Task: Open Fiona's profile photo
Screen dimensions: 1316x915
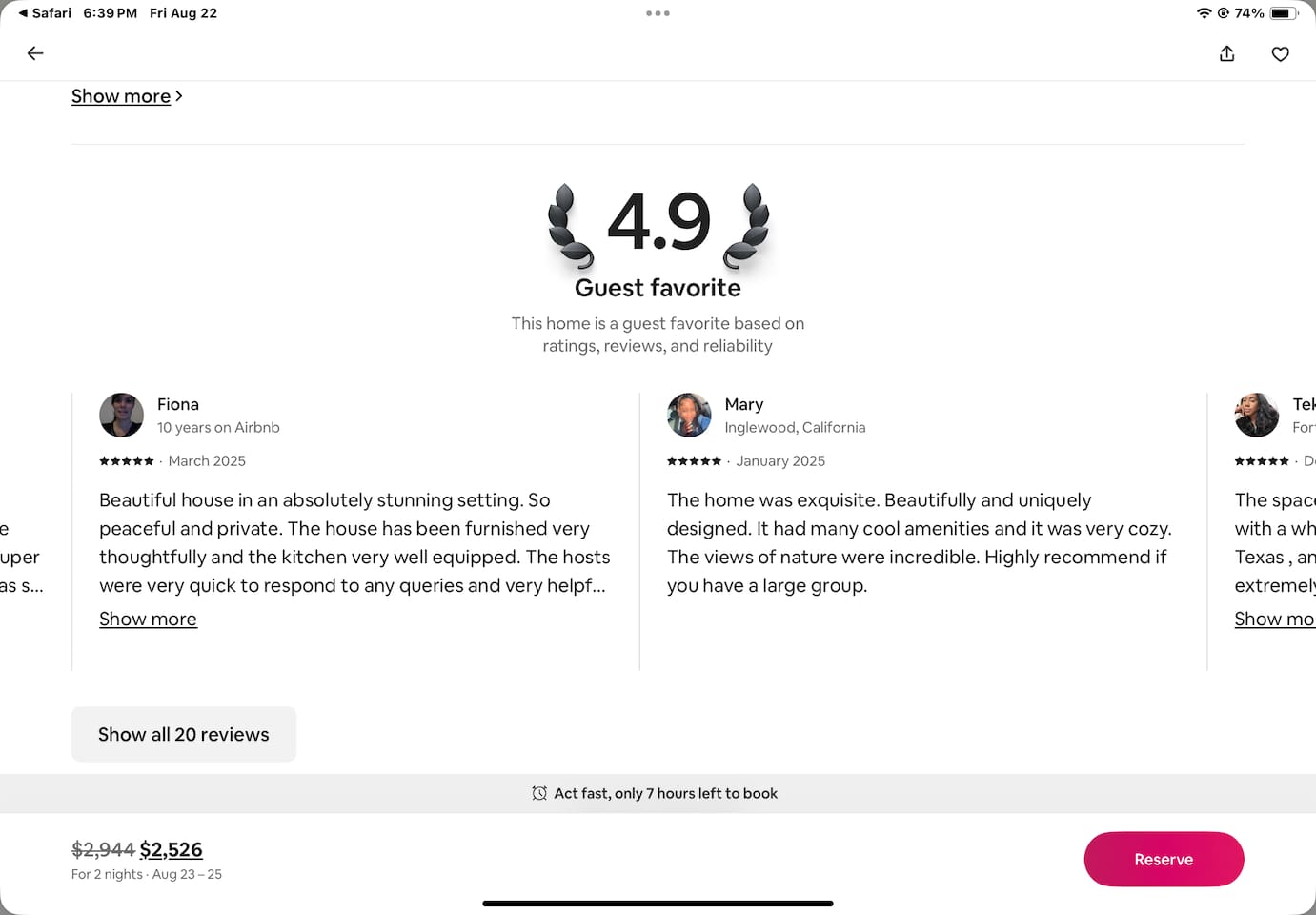Action: (121, 415)
